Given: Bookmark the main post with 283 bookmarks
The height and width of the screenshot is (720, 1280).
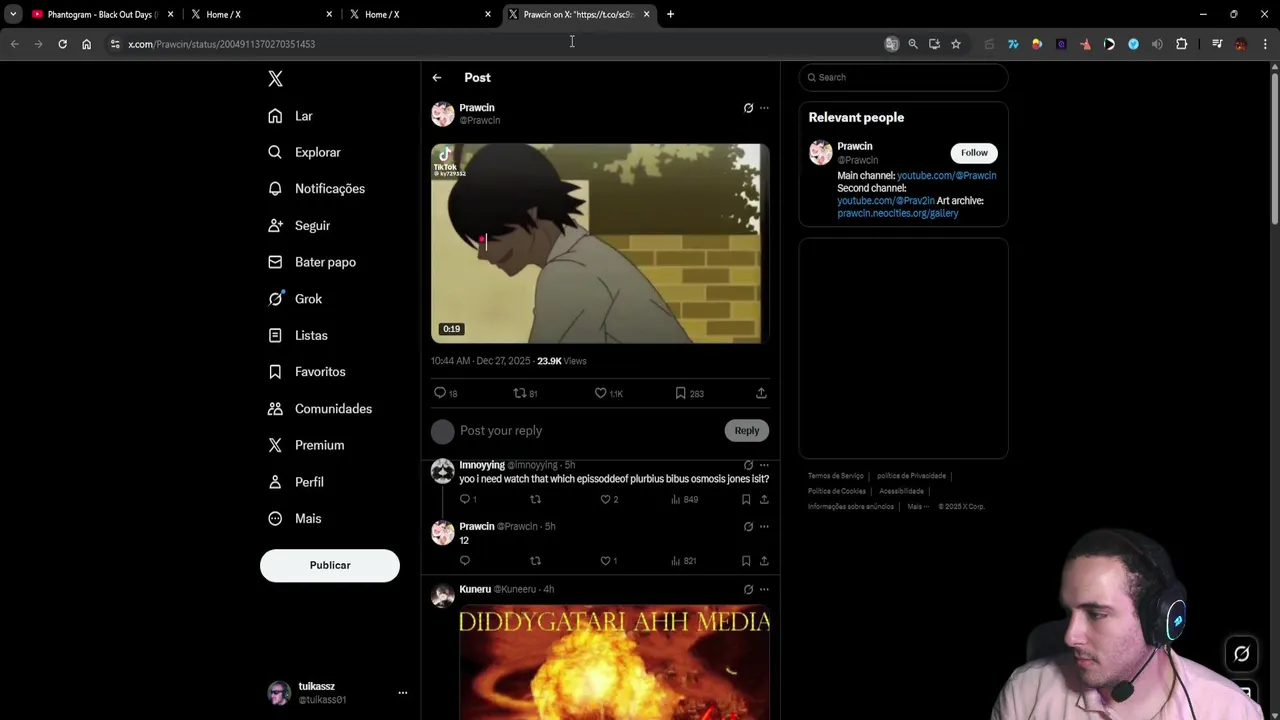Looking at the screenshot, I should click(x=689, y=393).
